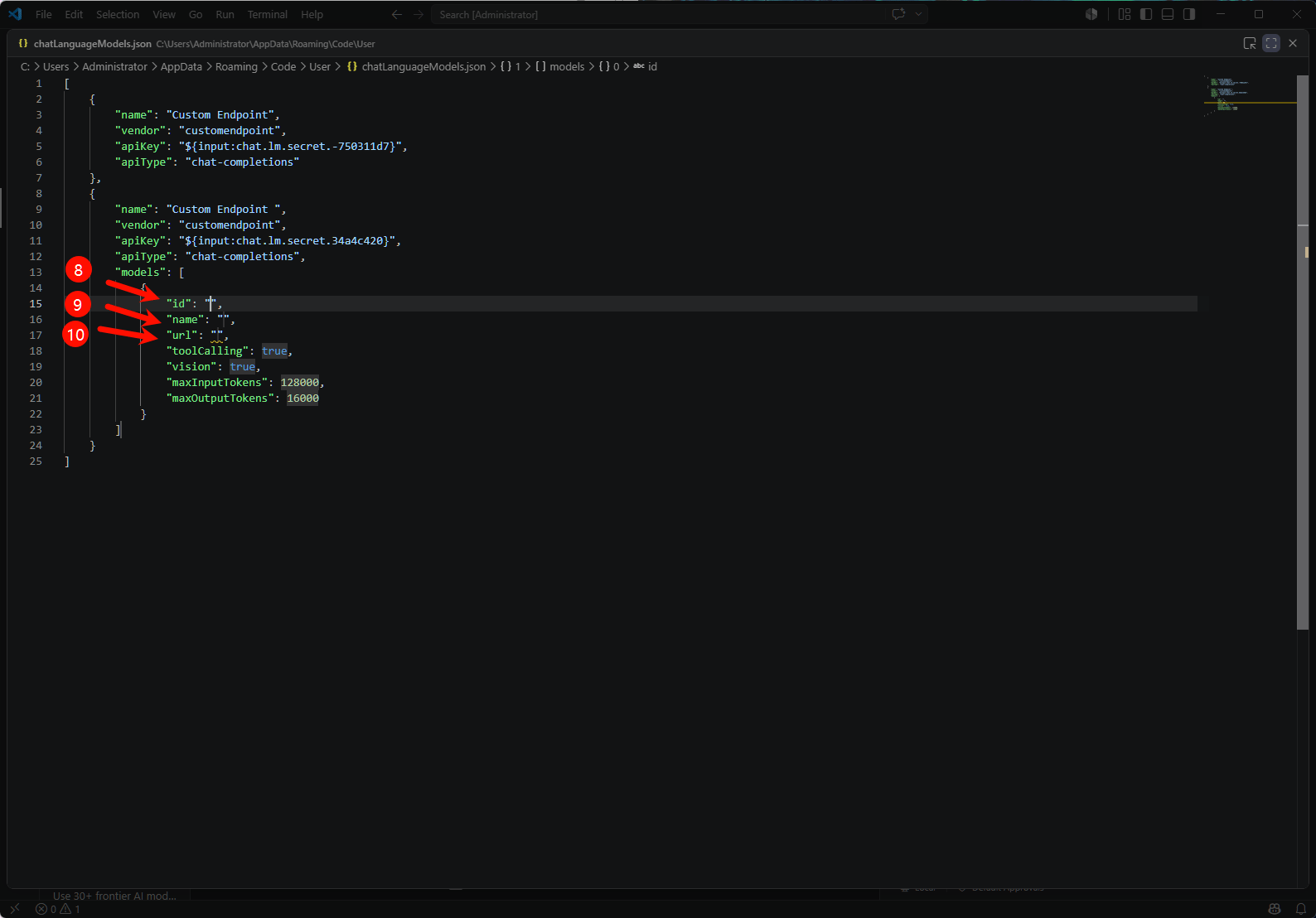
Task: Select the models array breadcrumb
Action: pyautogui.click(x=560, y=66)
